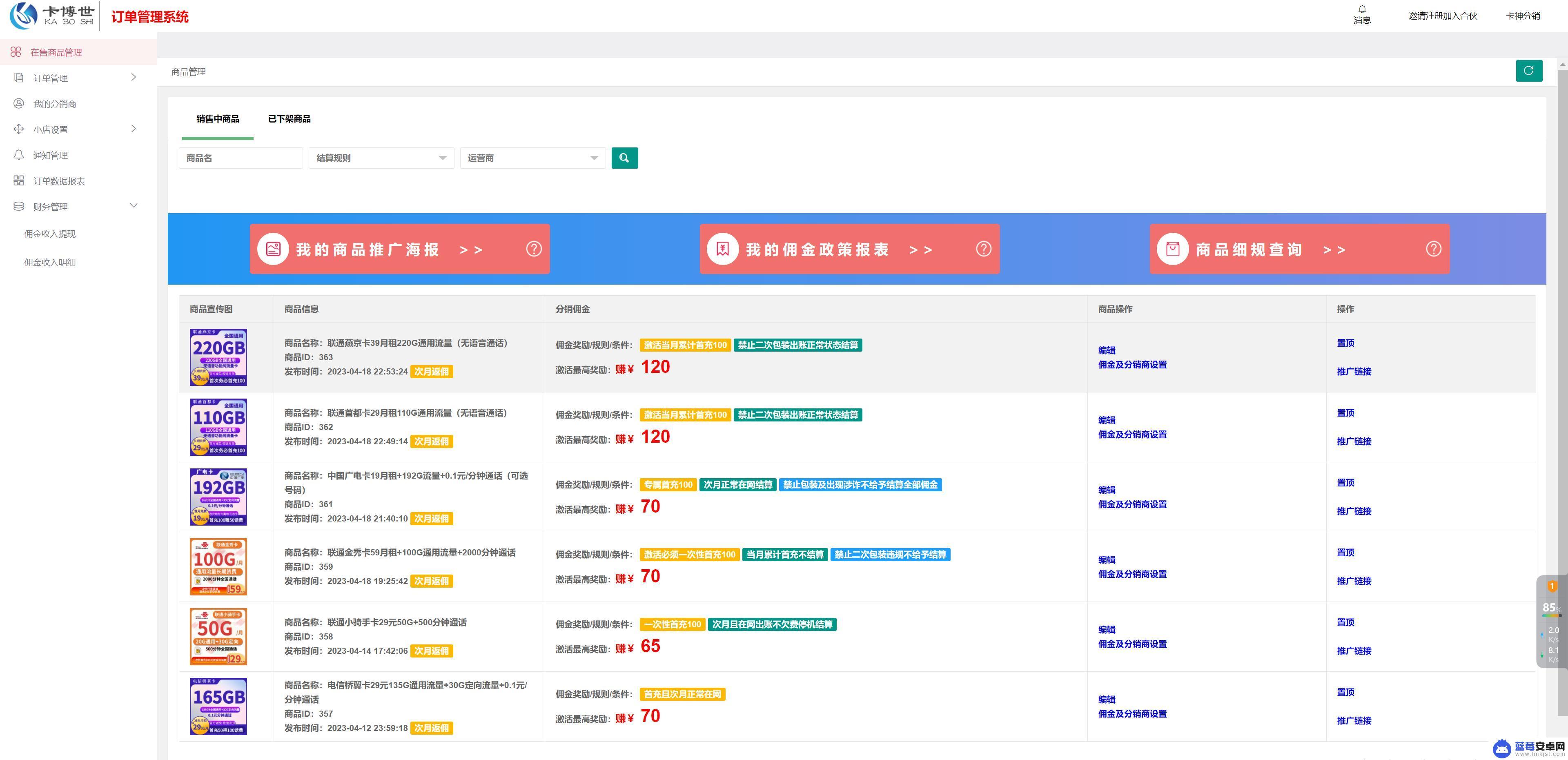
Task: Click the 100G 联通金秀卡 thumbnail
Action: 218,567
